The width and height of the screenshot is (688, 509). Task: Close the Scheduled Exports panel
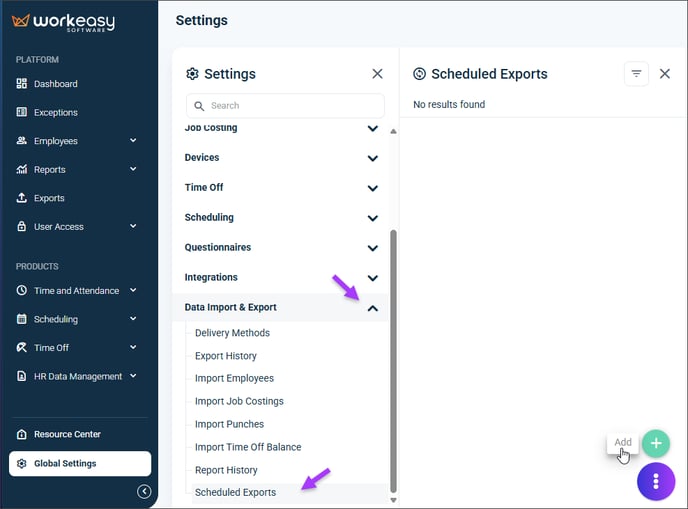click(665, 74)
